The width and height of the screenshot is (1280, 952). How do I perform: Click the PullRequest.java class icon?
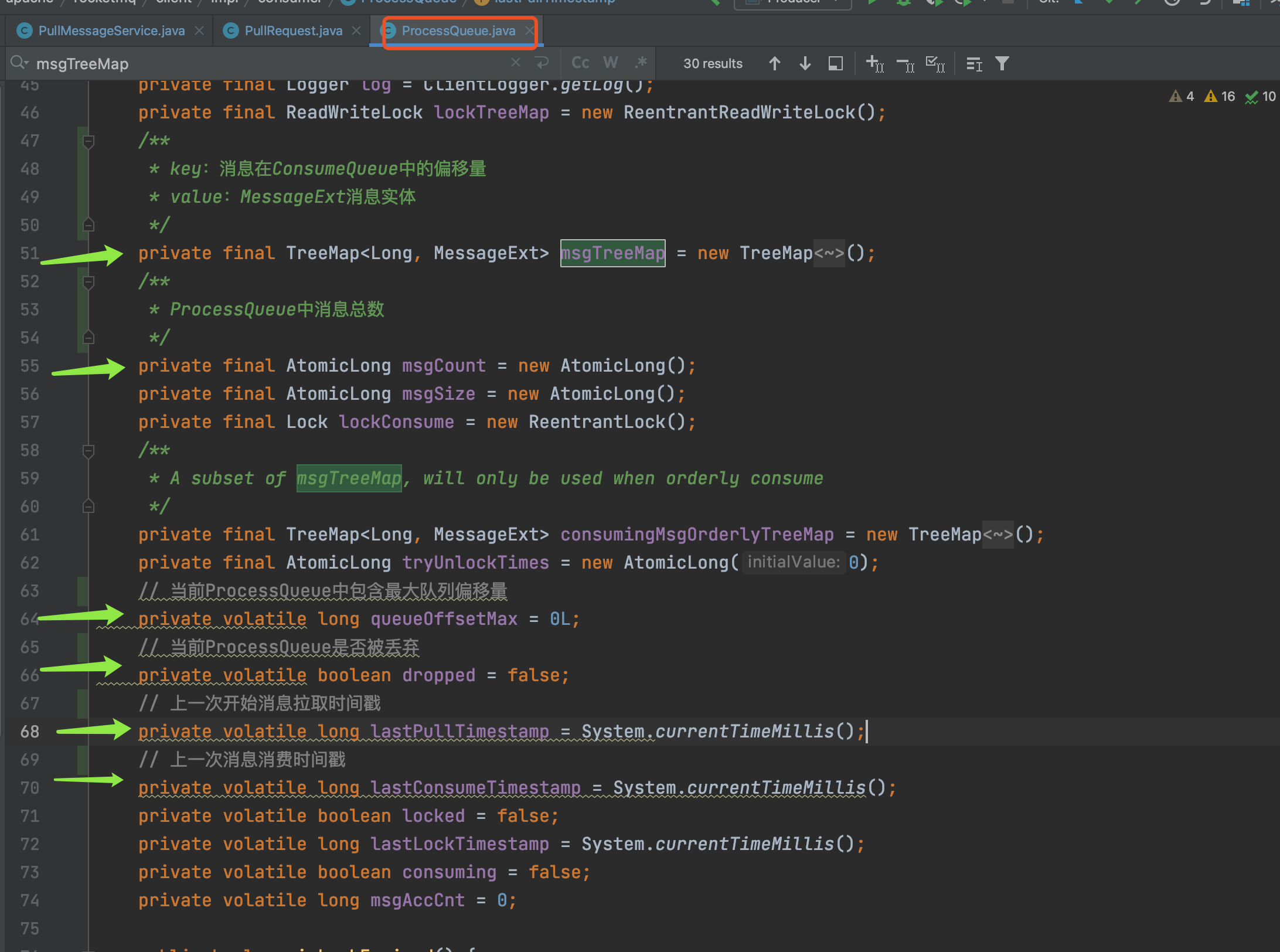(231, 30)
